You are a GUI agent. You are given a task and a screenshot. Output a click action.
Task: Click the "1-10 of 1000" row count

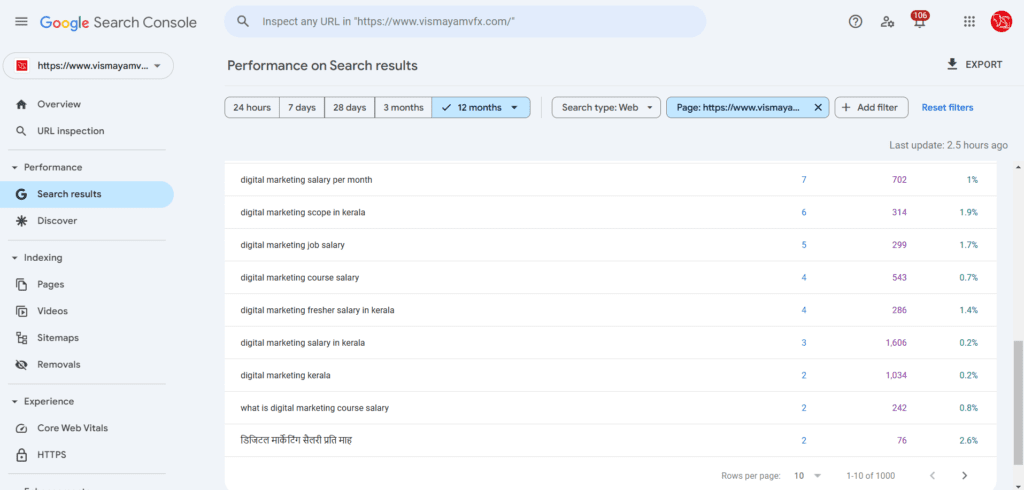click(871, 476)
